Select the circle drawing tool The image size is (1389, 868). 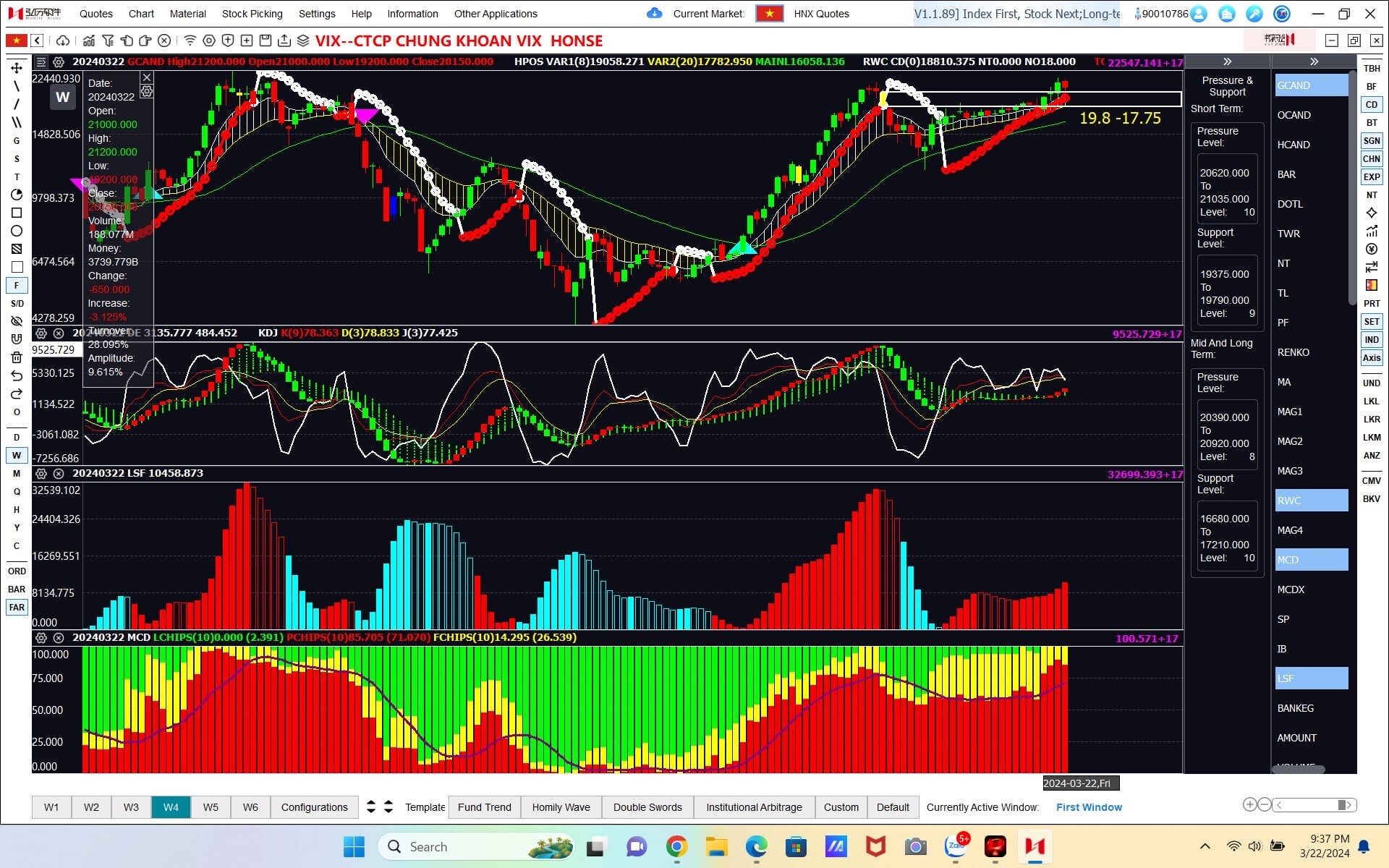coord(17,231)
